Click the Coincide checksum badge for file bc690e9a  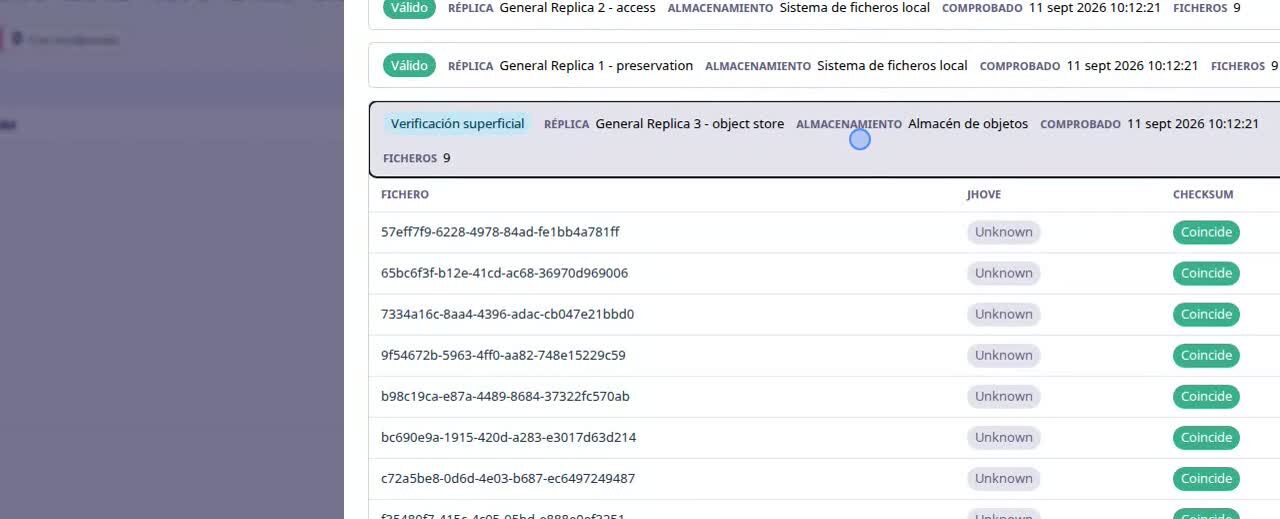(1206, 437)
